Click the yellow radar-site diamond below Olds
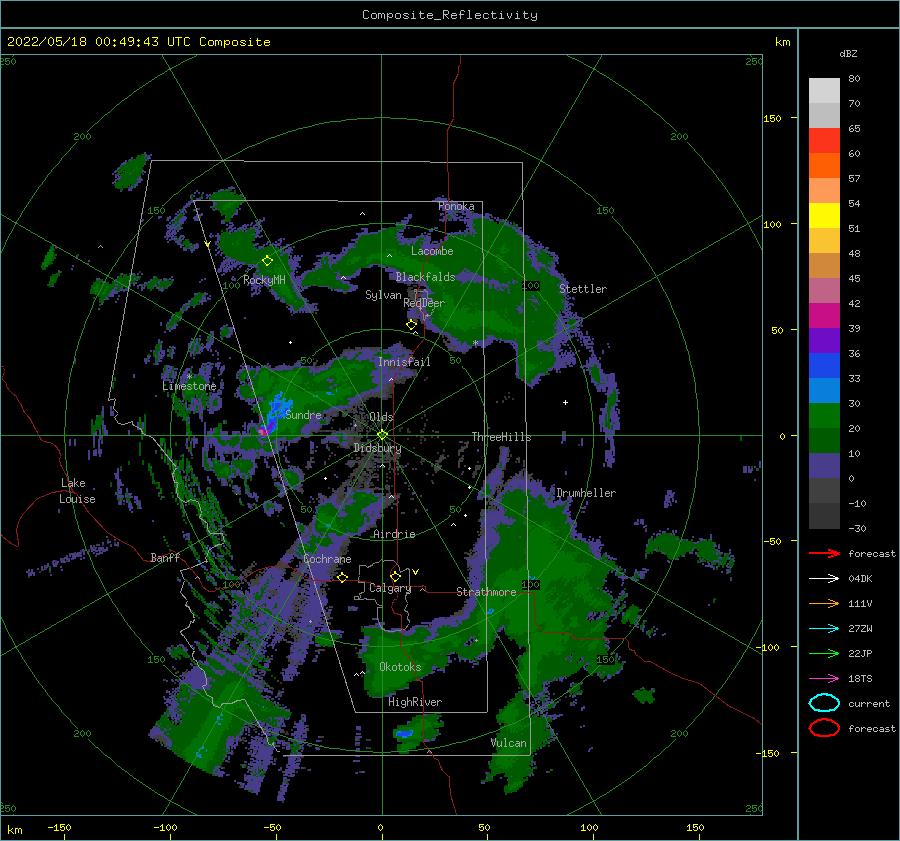Viewport: 900px width, 841px height. point(382,435)
